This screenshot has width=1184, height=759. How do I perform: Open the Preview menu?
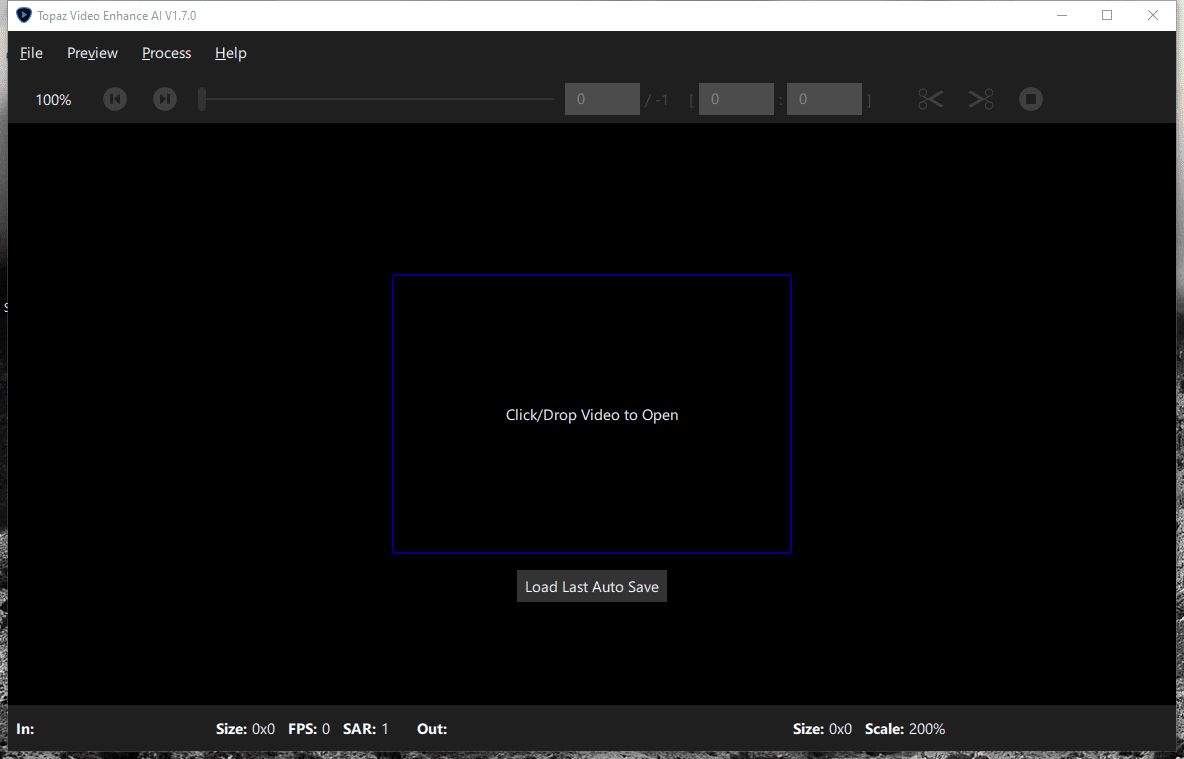tap(92, 53)
